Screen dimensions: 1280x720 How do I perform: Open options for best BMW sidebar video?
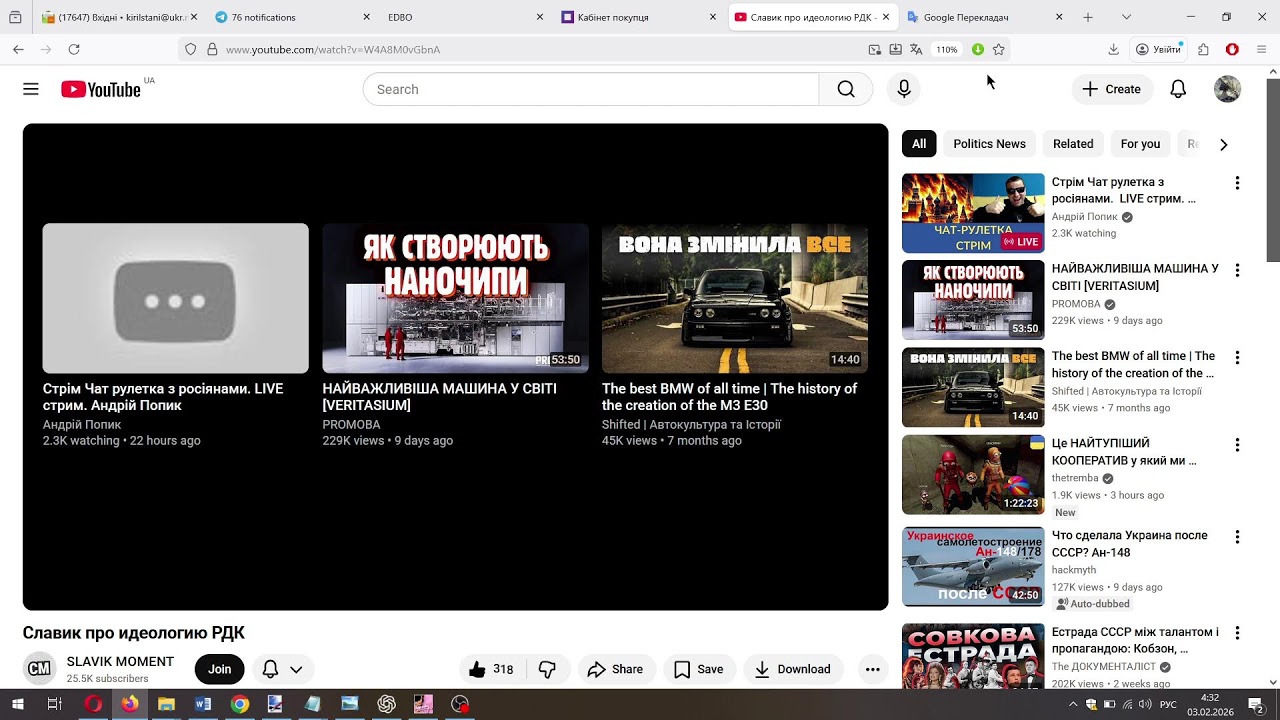point(1237,357)
